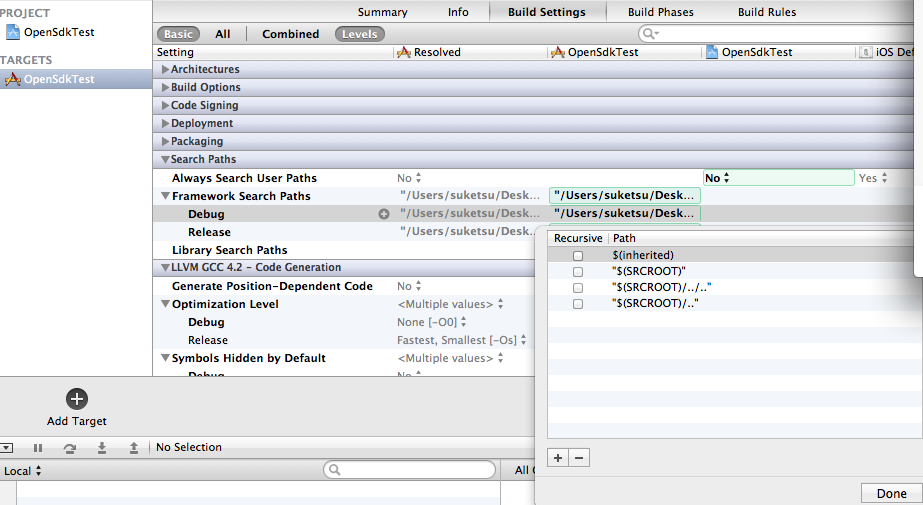Select the All filter toggle
The image size is (923, 505).
(x=223, y=34)
